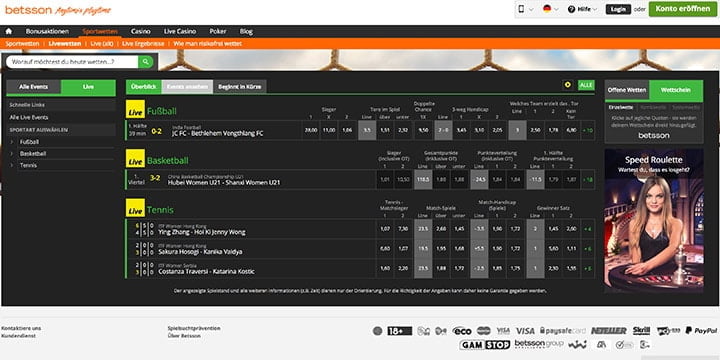
Task: Open Kontaktiere uns Kundendienst footer link
Action: (21, 332)
